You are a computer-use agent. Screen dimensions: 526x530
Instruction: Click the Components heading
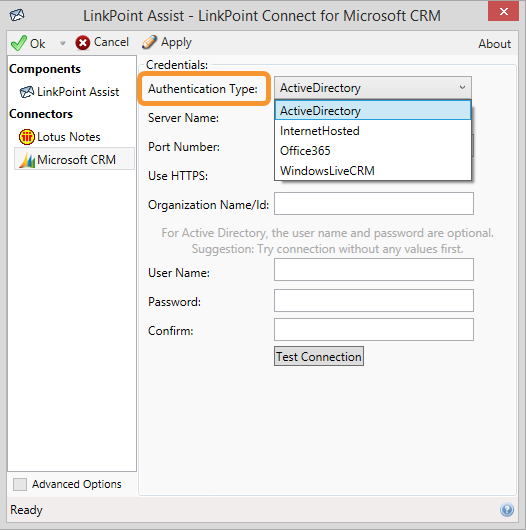(x=45, y=69)
